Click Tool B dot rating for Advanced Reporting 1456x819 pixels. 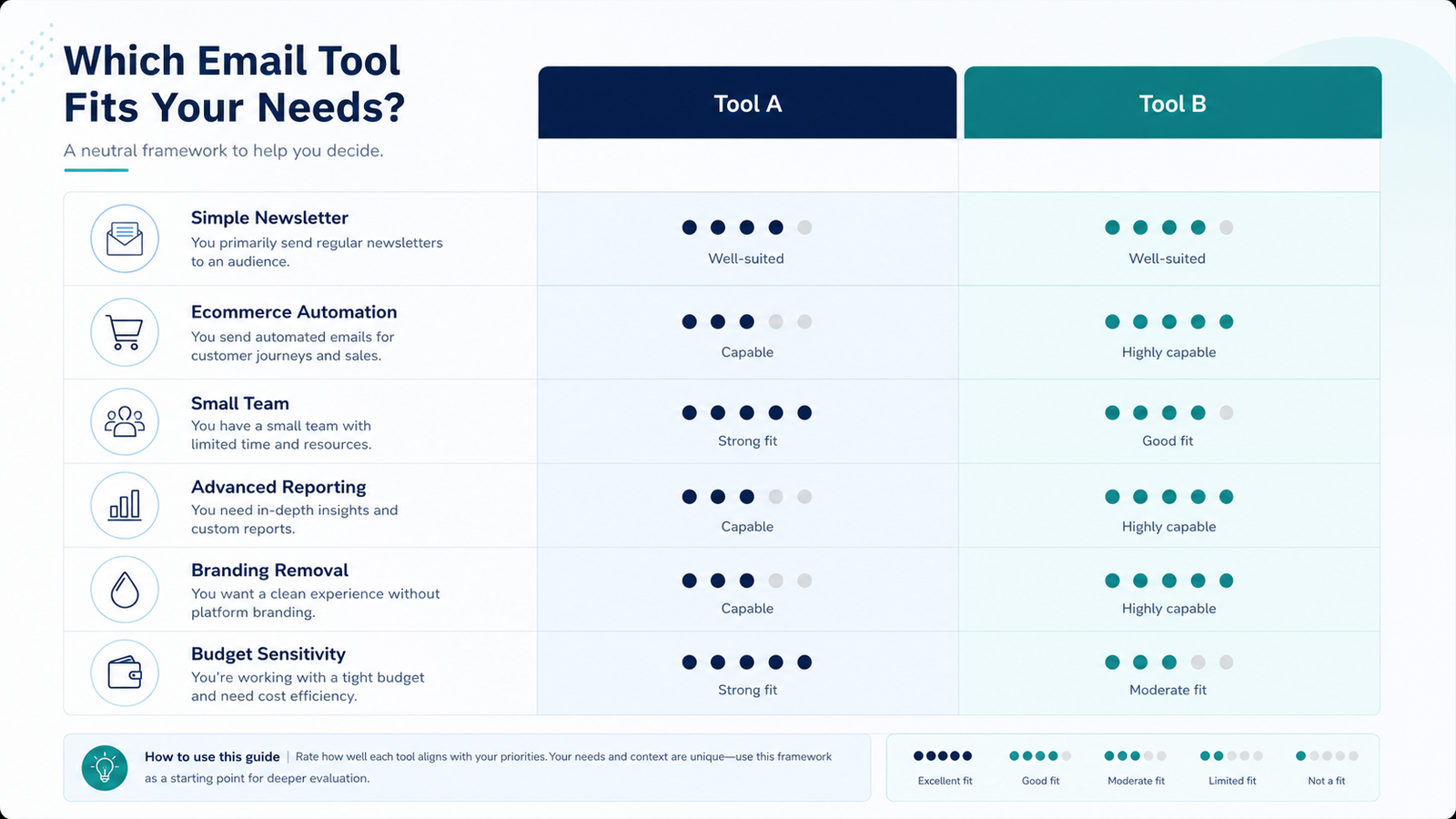click(x=1169, y=497)
